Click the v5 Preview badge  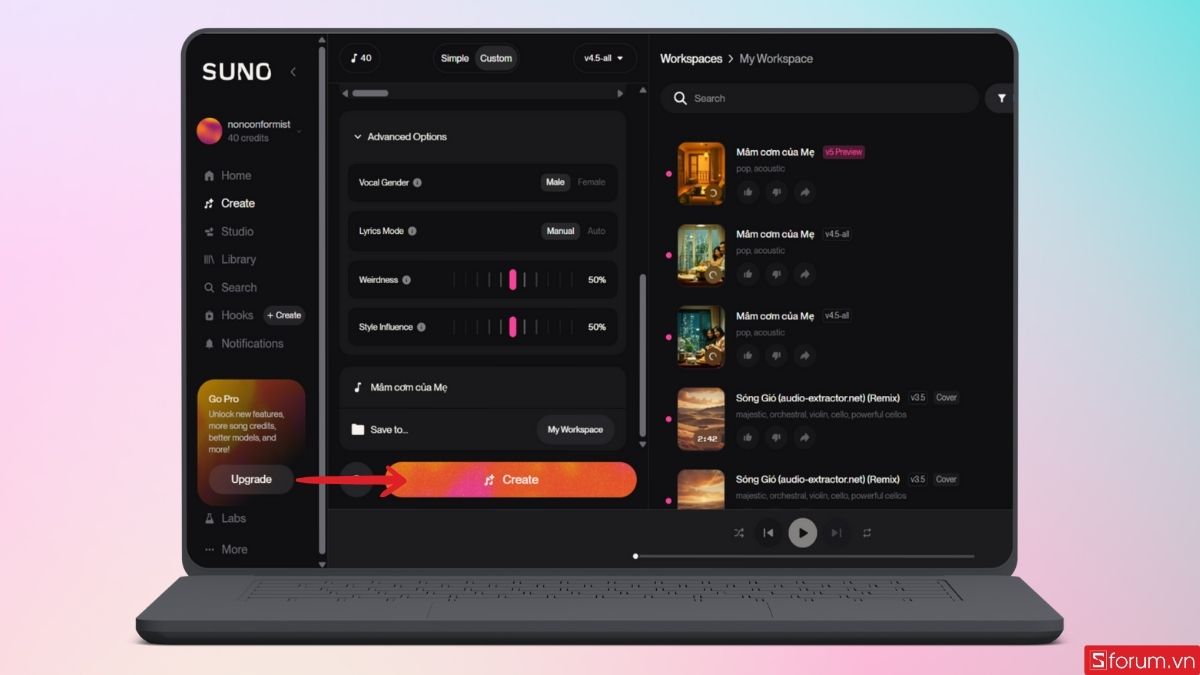843,152
